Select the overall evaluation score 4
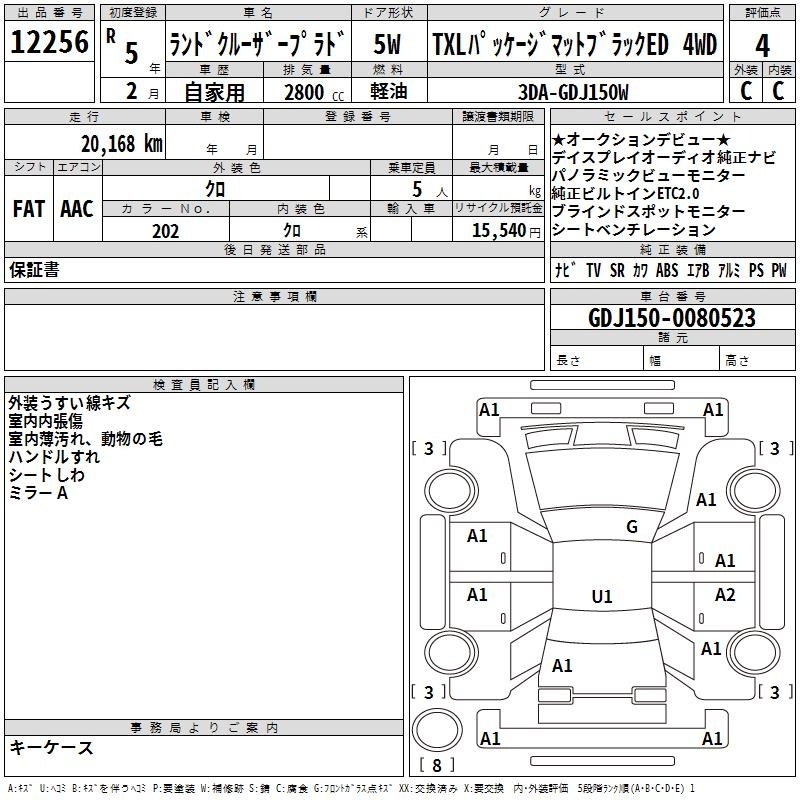The width and height of the screenshot is (800, 800). [x=762, y=45]
